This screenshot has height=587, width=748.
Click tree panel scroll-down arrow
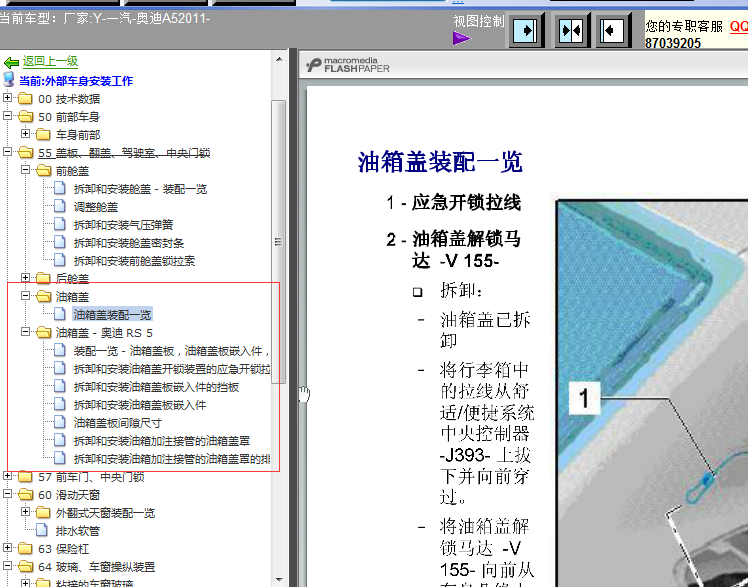click(279, 579)
